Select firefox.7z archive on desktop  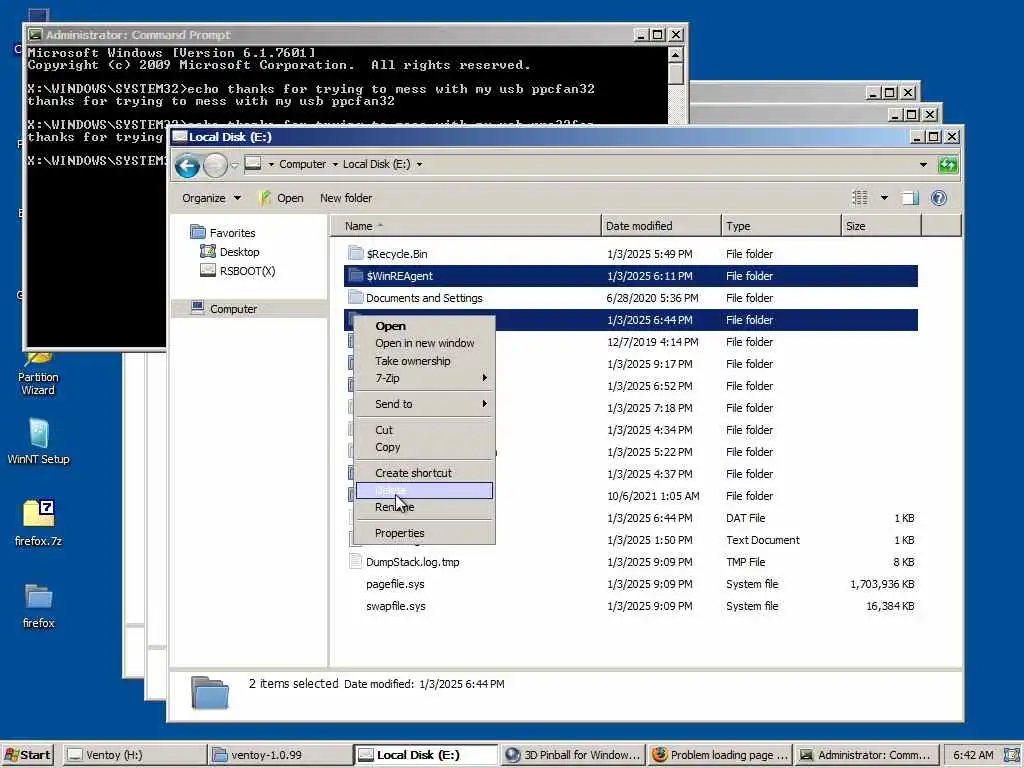point(38,523)
